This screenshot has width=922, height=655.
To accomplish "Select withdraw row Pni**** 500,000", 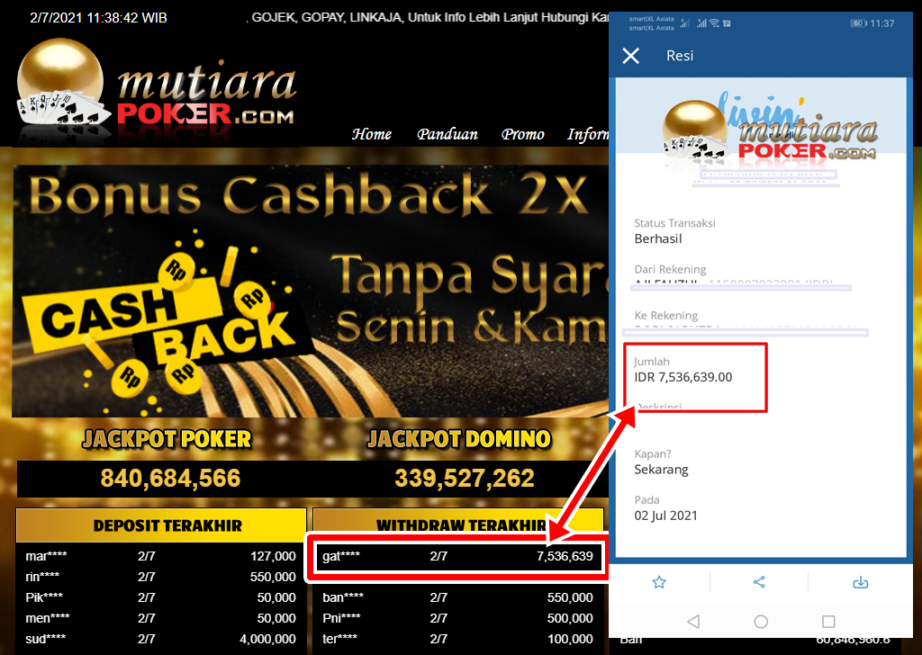I will (x=457, y=618).
